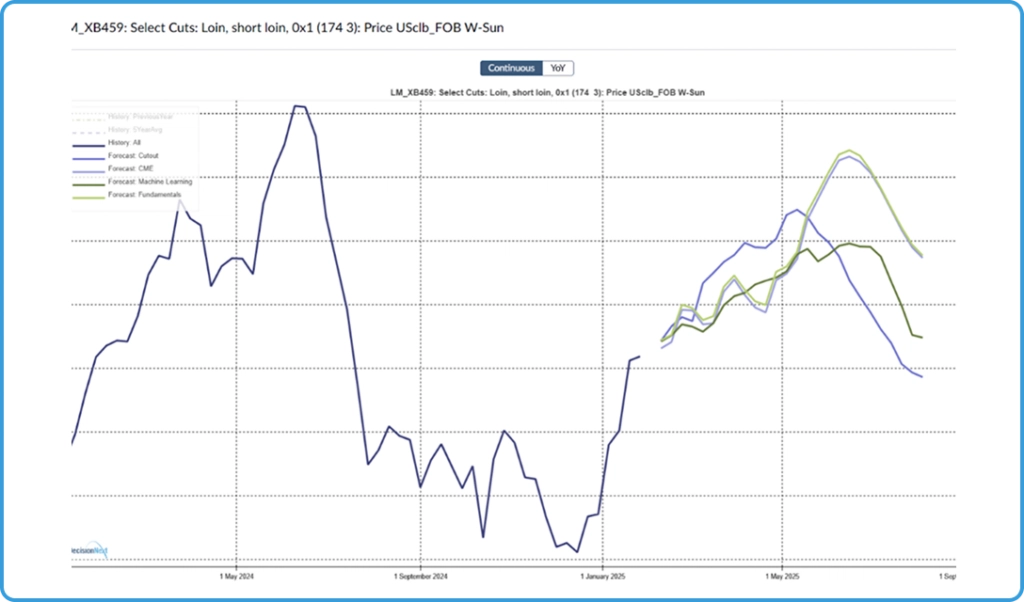Switch to the YoY chart view
Screen dimensions: 1024x602
559,68
